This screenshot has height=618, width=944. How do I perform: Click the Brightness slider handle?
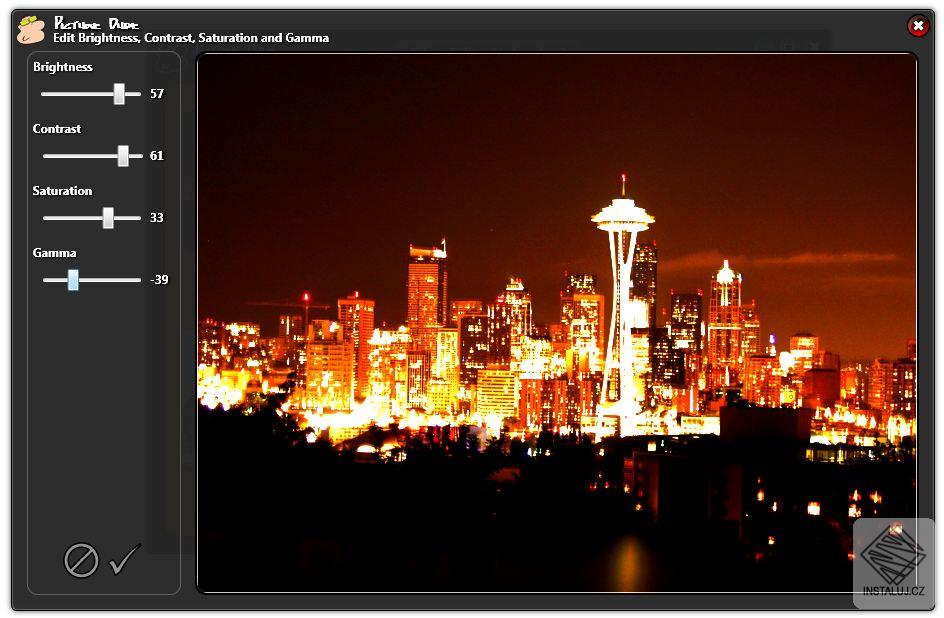point(119,94)
